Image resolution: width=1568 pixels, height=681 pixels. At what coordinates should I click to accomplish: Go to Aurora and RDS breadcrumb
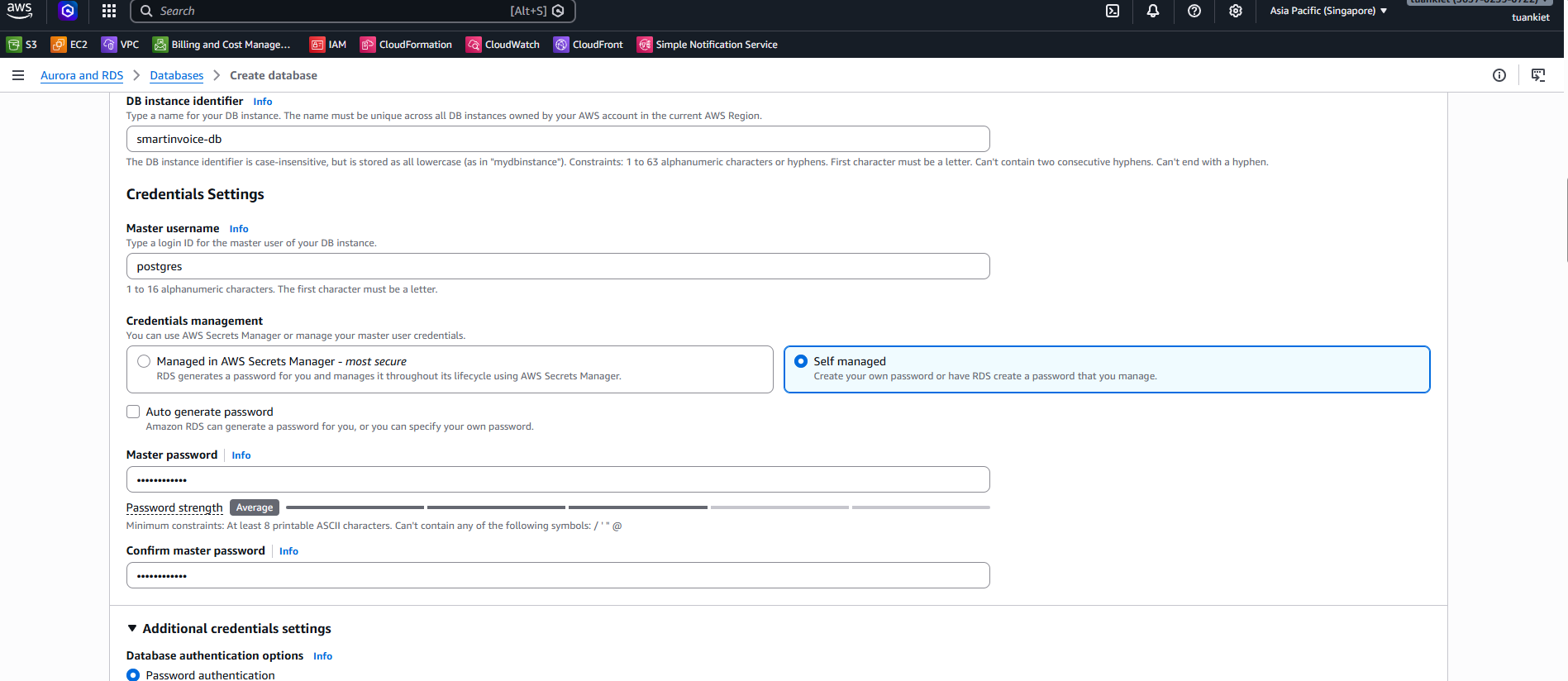[82, 75]
